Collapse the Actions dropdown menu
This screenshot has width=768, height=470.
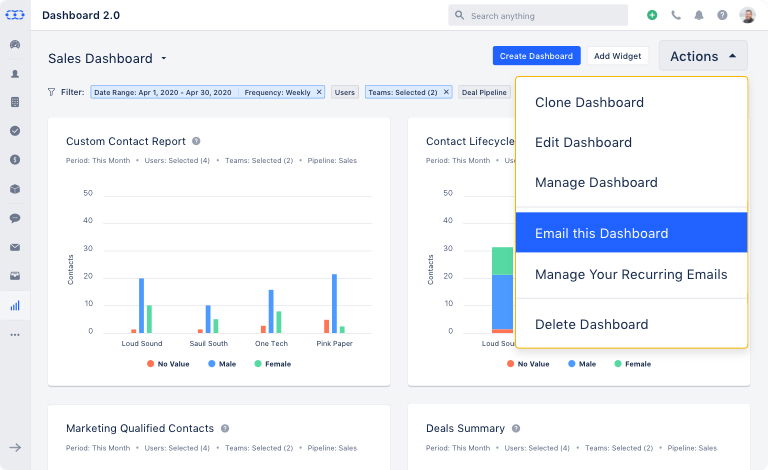pyautogui.click(x=703, y=56)
